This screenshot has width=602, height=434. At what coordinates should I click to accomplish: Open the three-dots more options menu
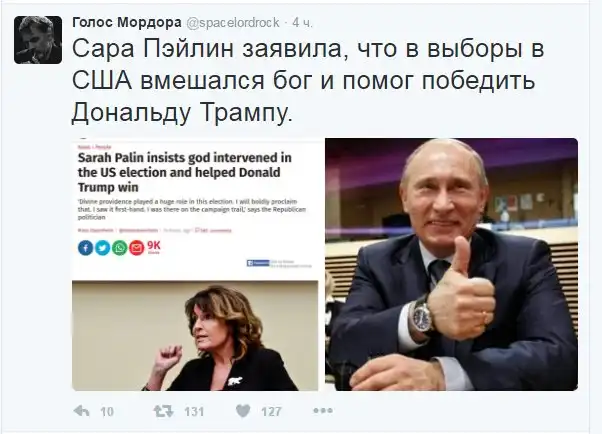(322, 411)
